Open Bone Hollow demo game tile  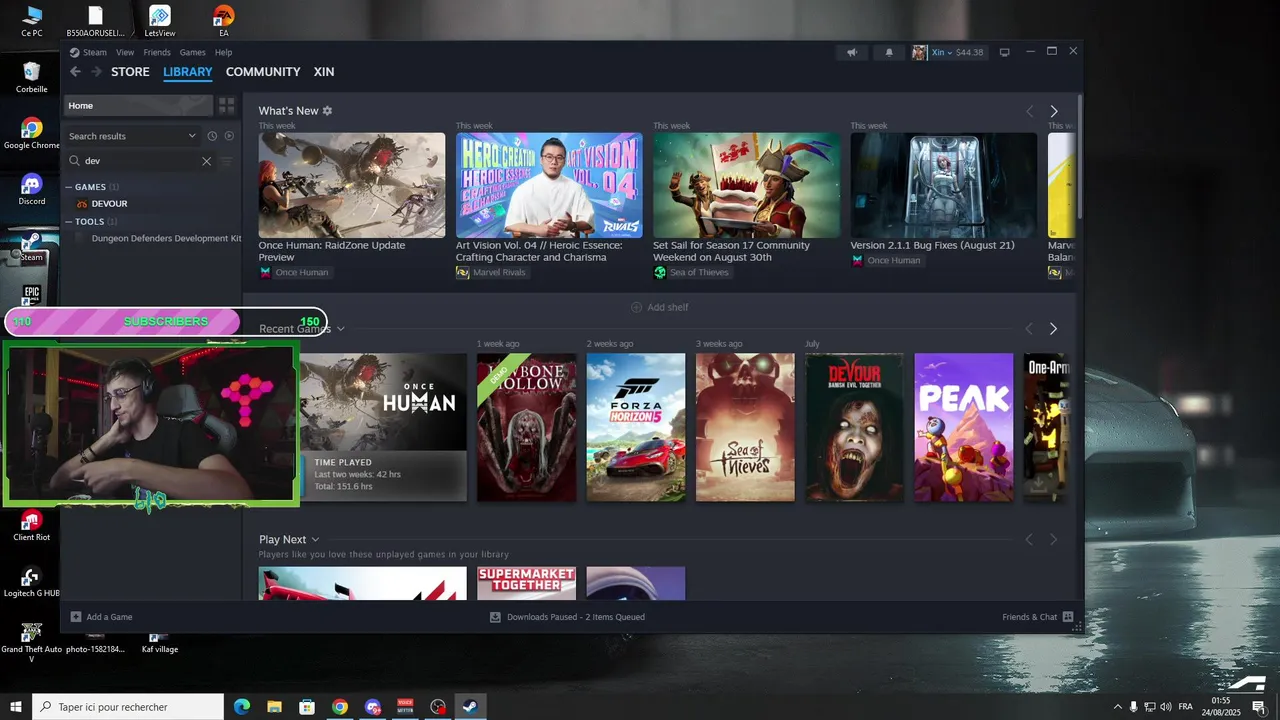coord(526,427)
